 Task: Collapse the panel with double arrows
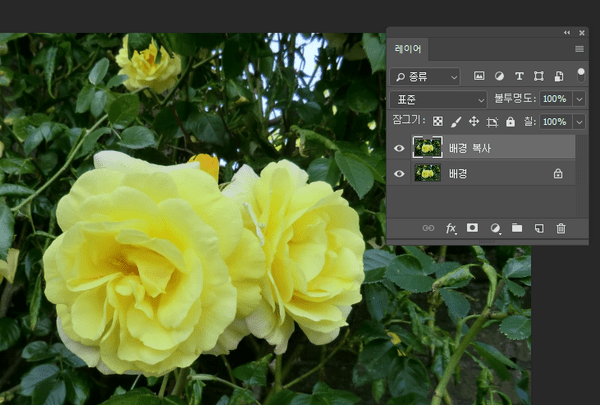[x=568, y=32]
